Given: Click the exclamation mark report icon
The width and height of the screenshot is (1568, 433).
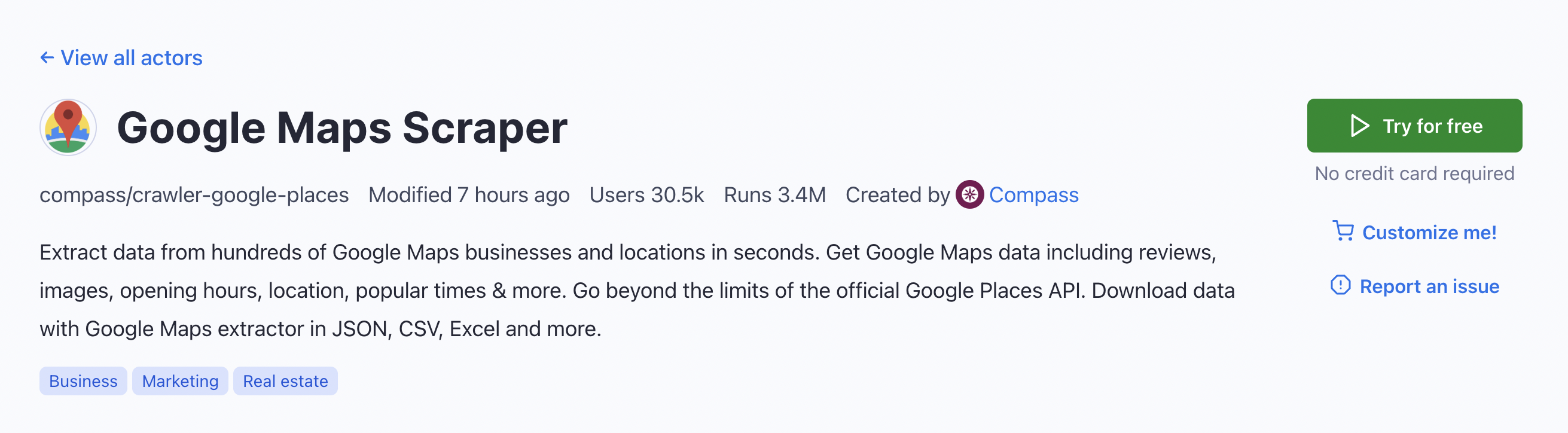Looking at the screenshot, I should coord(1340,285).
